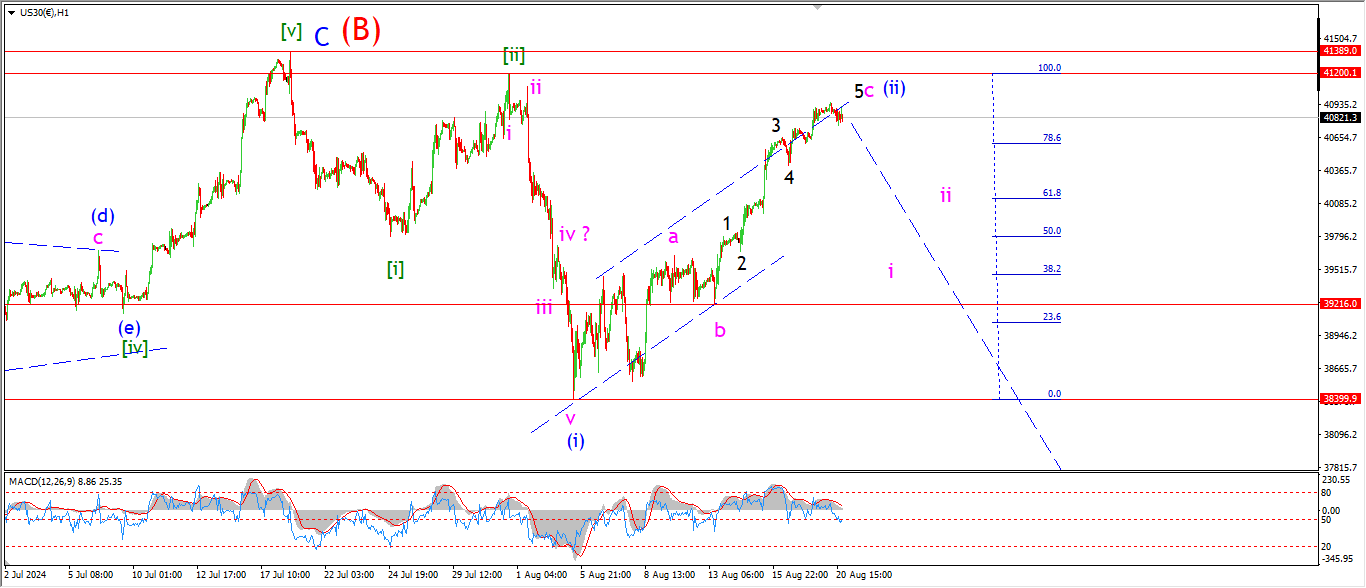Click the 39216.0 red price level tag

pos(1340,303)
